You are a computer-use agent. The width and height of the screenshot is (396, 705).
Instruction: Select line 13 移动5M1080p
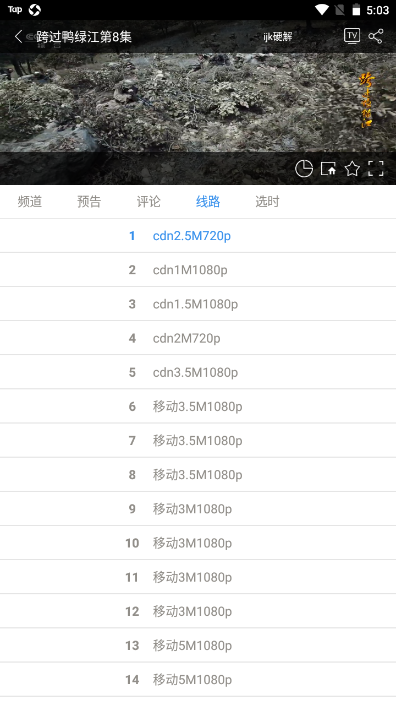pos(198,646)
